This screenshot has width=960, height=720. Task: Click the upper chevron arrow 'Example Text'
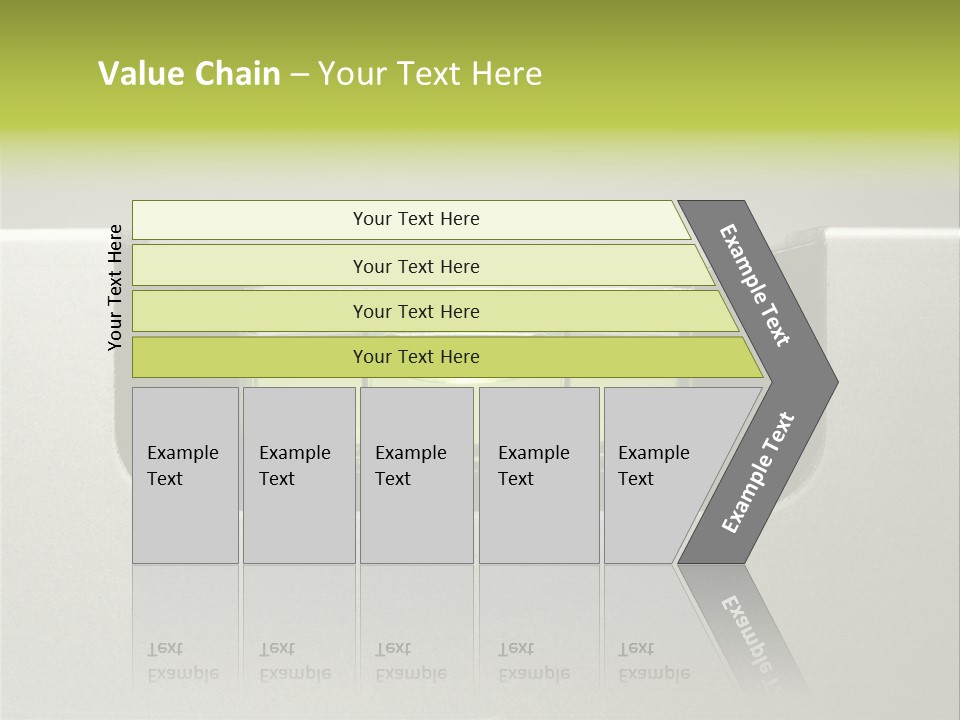click(x=756, y=285)
